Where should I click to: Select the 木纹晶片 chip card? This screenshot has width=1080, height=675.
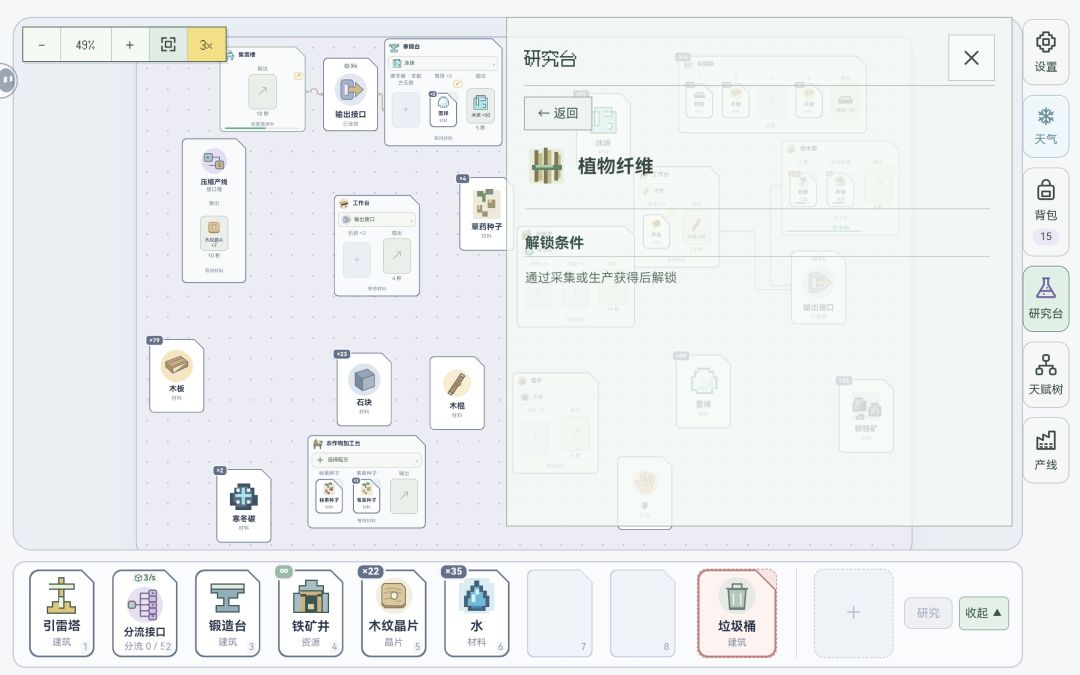tap(393, 613)
